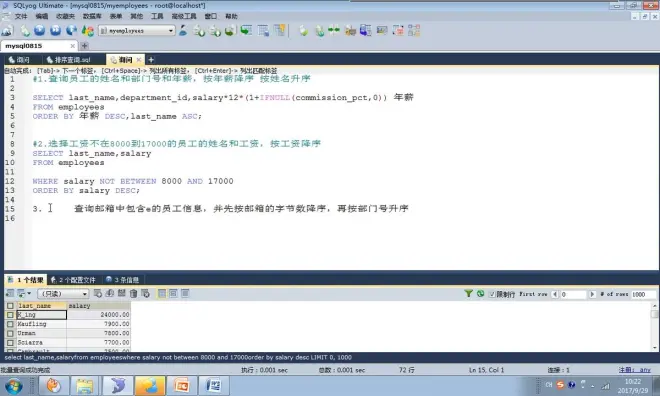
Task: Click the # of rows input field
Action: 643,294
